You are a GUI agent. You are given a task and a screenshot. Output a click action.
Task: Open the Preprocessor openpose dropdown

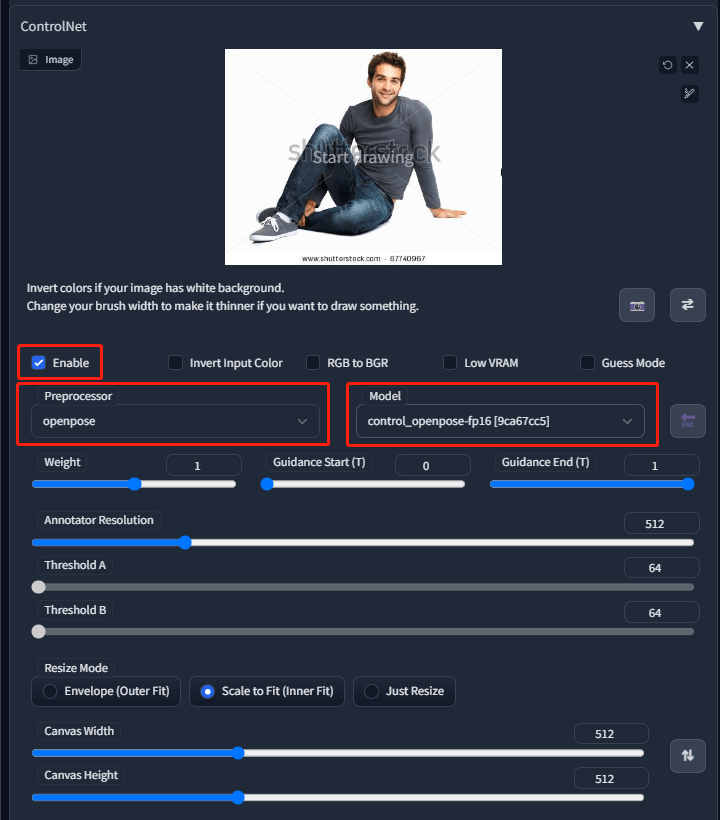175,421
